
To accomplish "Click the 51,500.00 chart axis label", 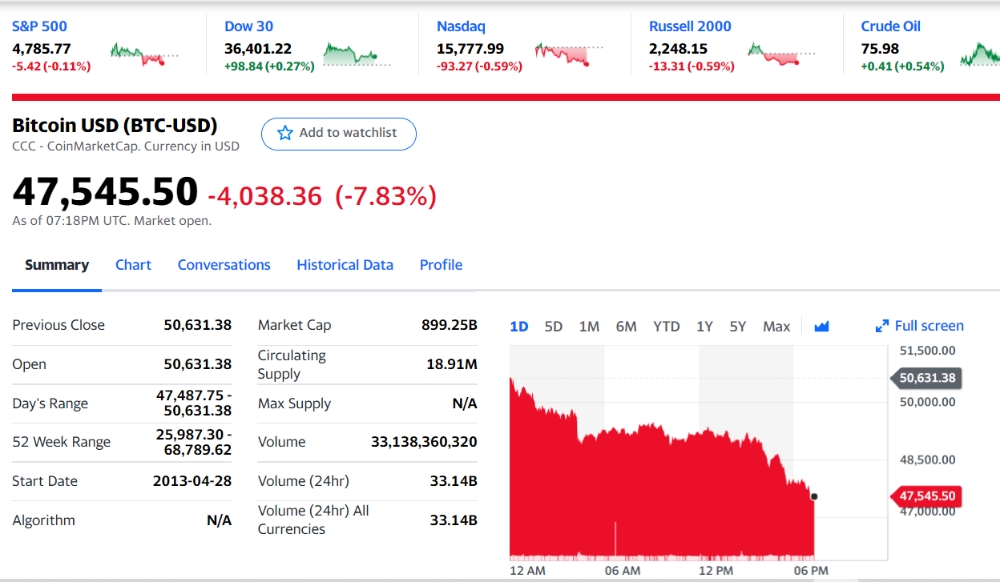I will tap(927, 351).
